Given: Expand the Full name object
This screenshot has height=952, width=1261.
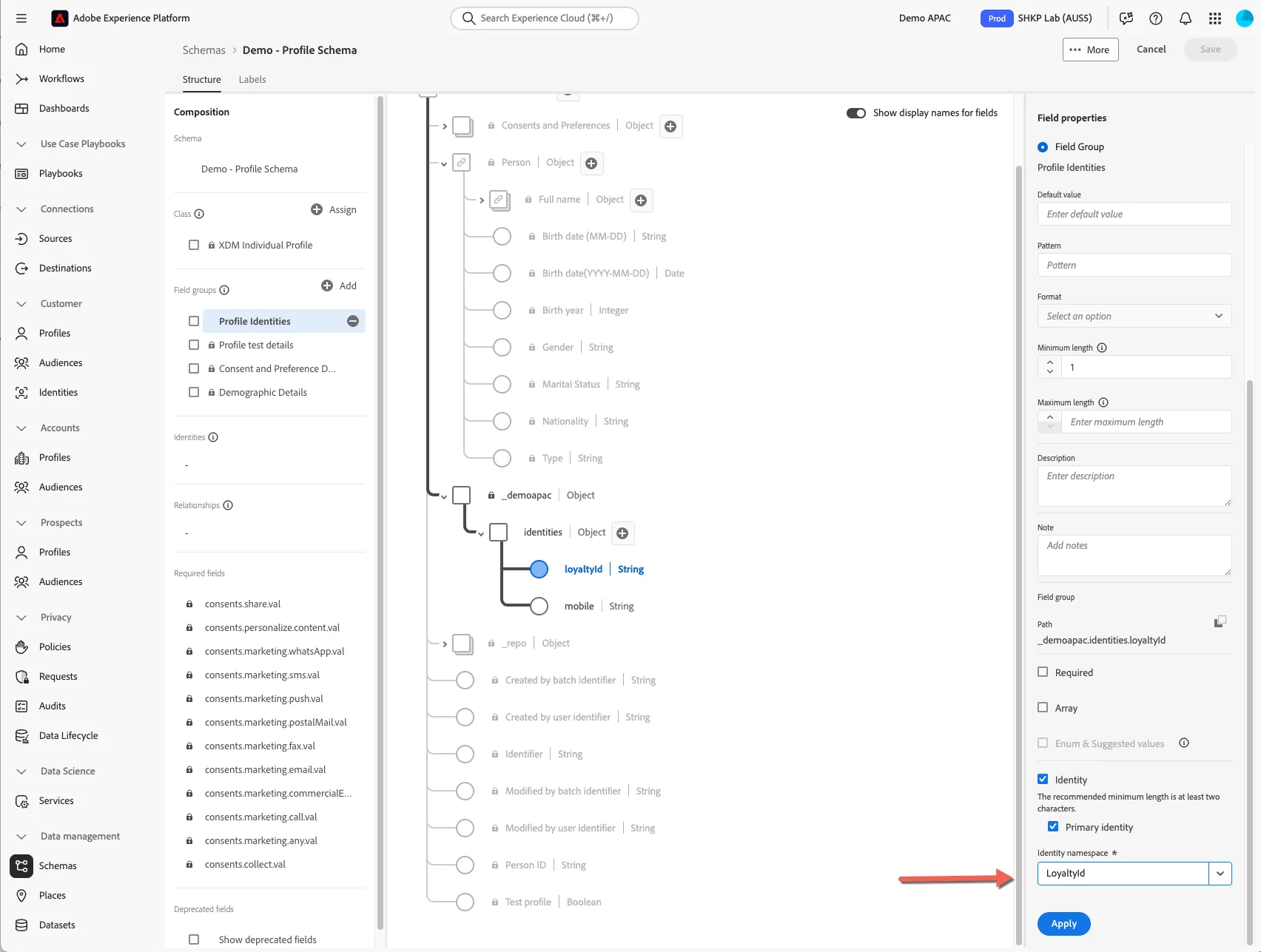Looking at the screenshot, I should coord(482,200).
